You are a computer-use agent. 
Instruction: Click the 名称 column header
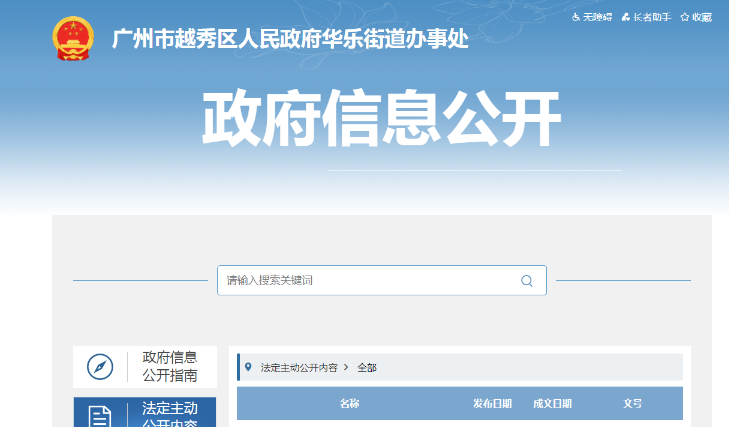(x=349, y=404)
